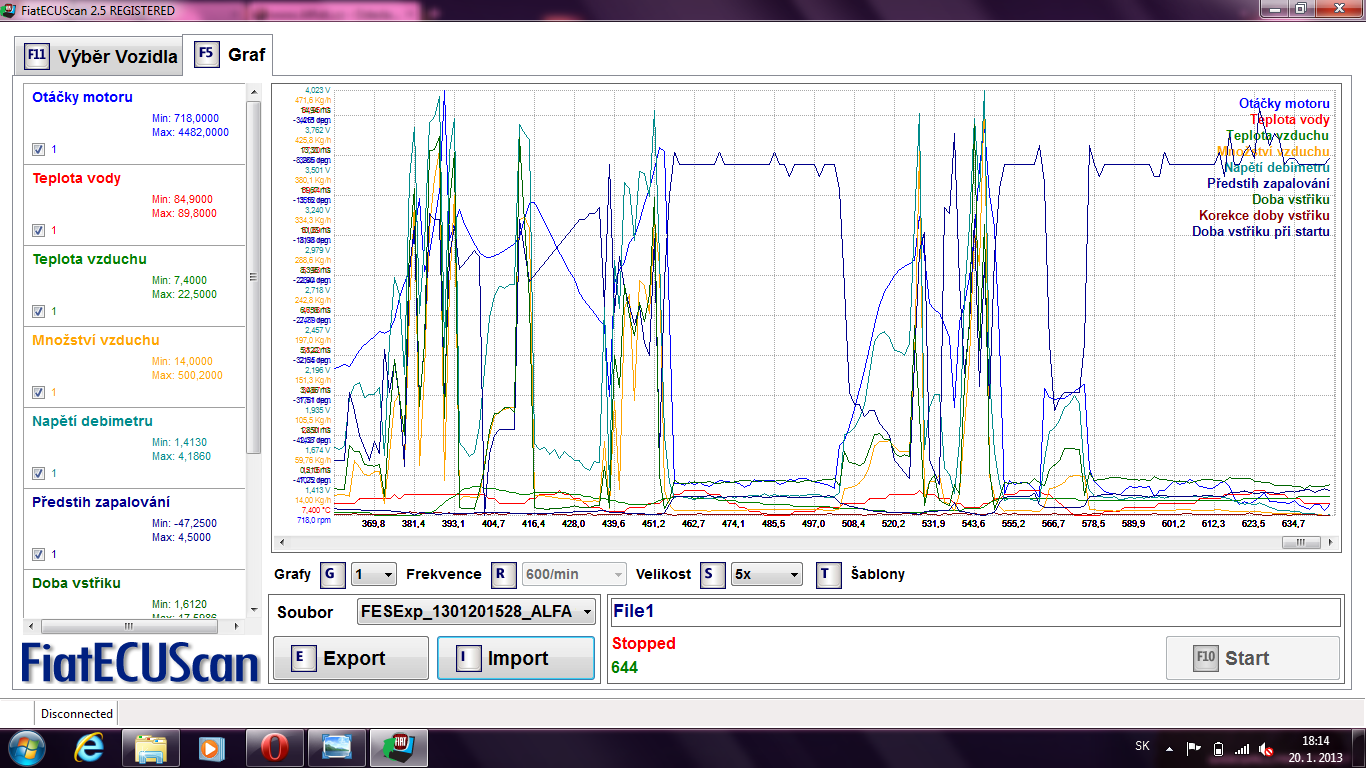
Task: Click the File1 name text field
Action: (x=974, y=612)
